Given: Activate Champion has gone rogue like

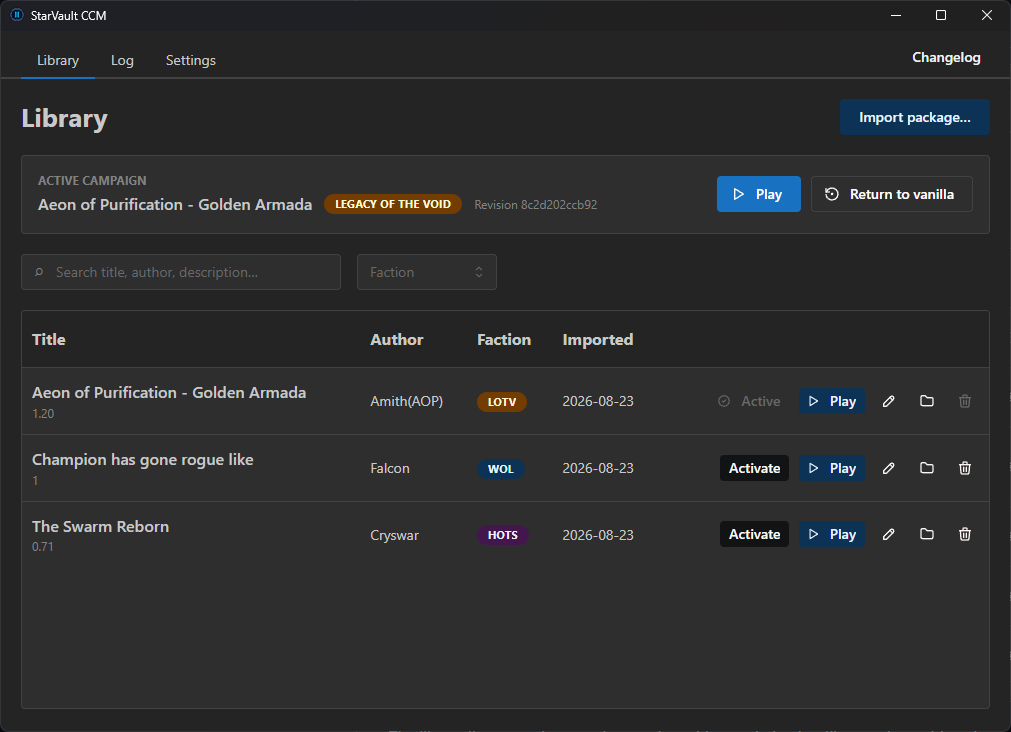Looking at the screenshot, I should (x=754, y=468).
